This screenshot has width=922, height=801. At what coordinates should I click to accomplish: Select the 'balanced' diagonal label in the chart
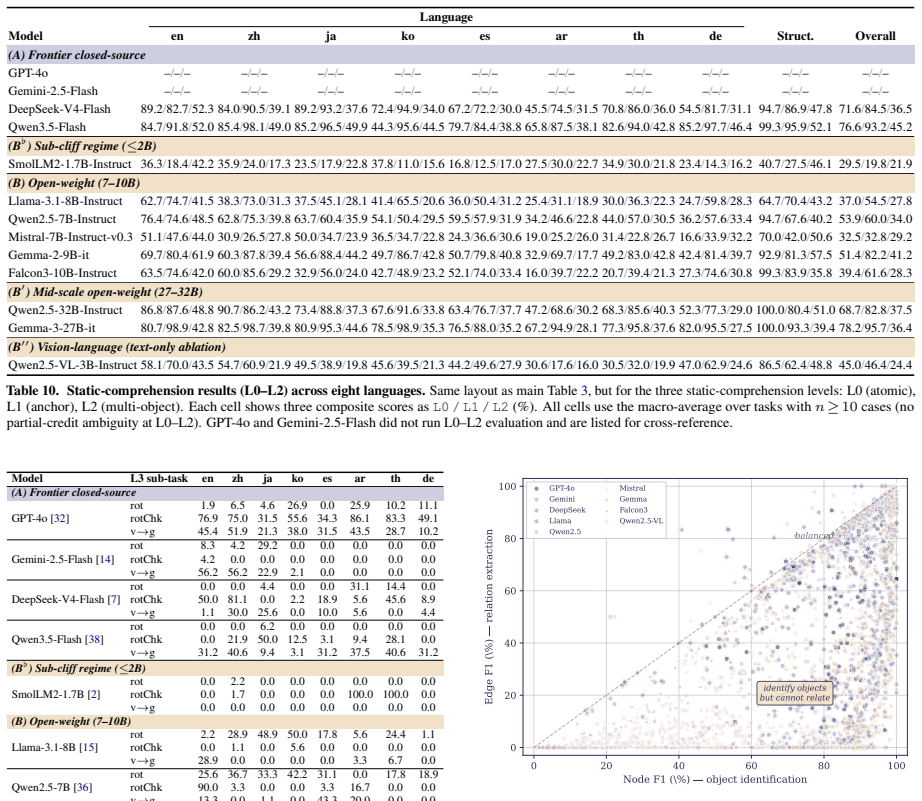pyautogui.click(x=814, y=536)
